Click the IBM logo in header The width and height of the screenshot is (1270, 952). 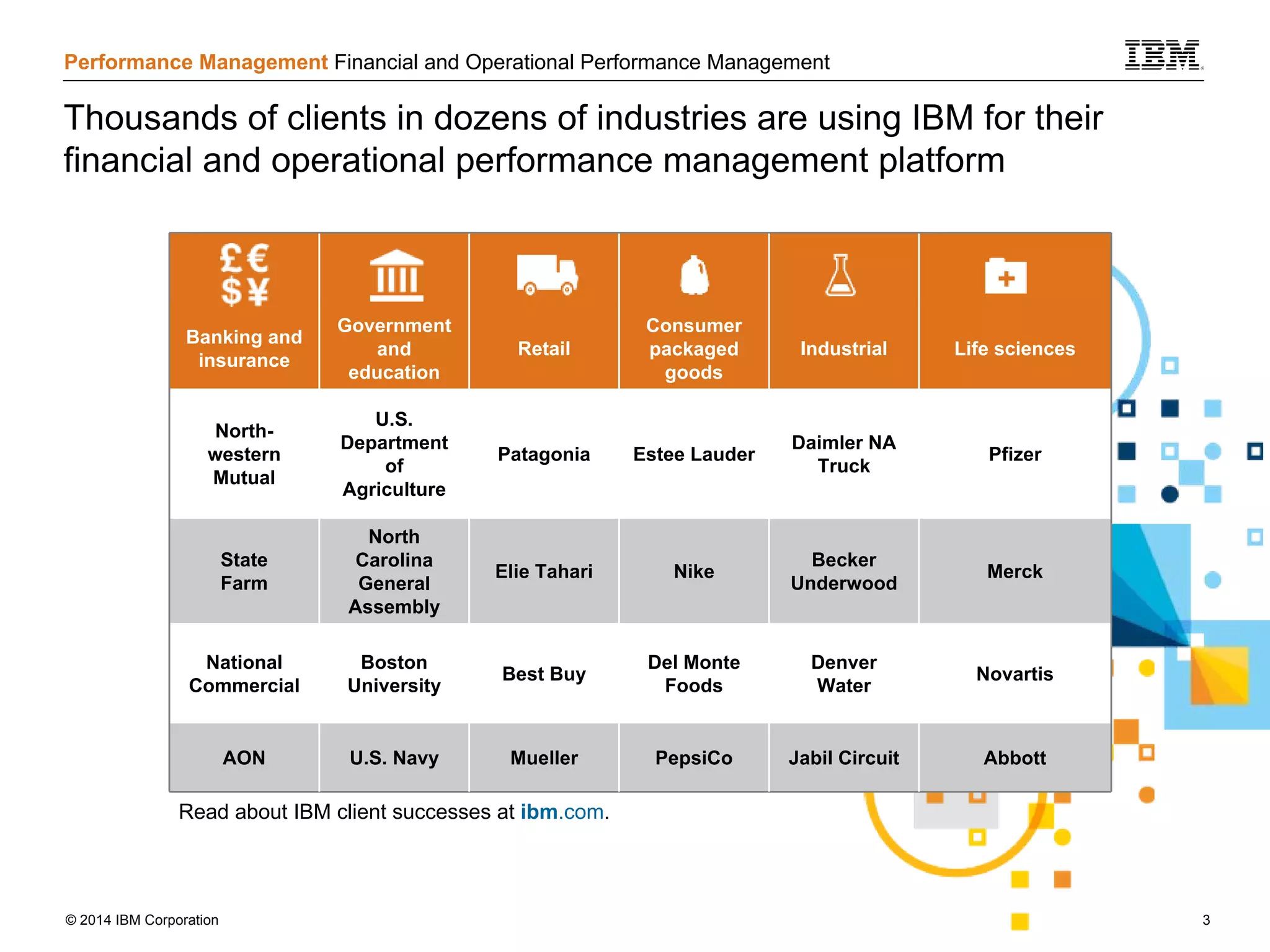[1163, 55]
